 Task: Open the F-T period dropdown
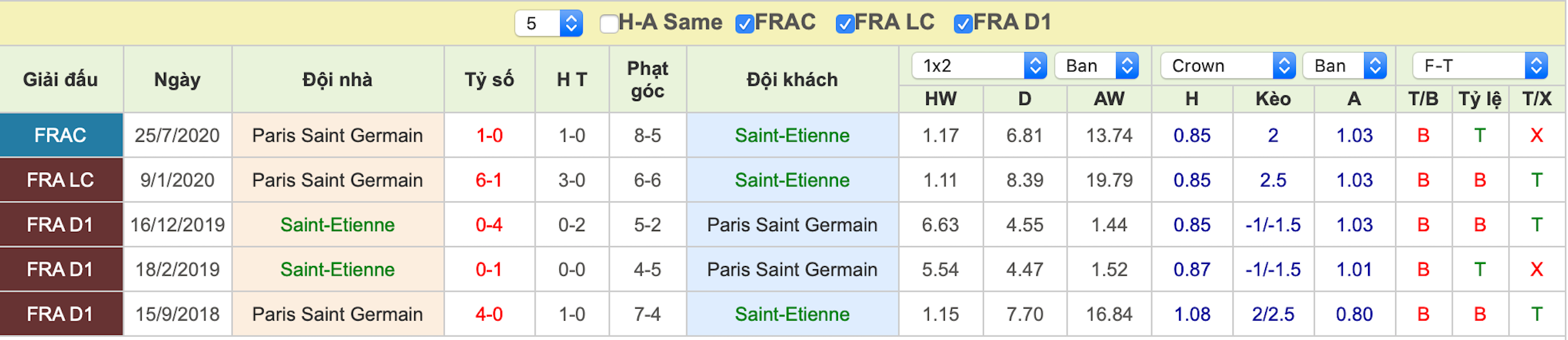(x=1480, y=66)
